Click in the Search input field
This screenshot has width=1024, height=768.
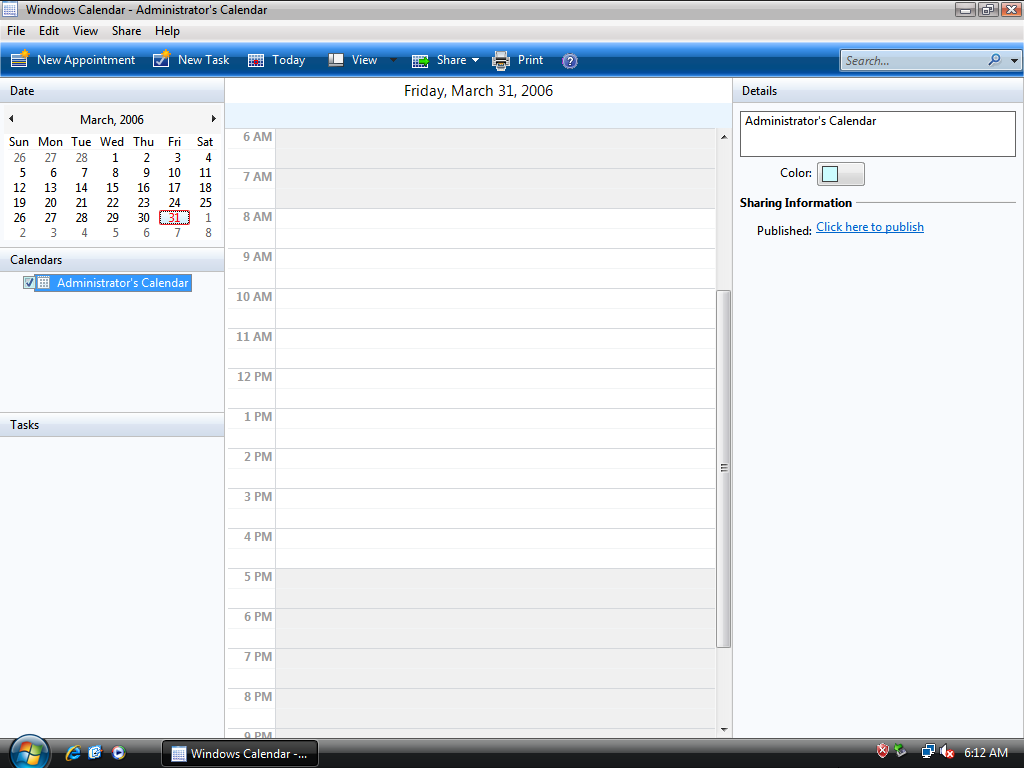pyautogui.click(x=913, y=61)
